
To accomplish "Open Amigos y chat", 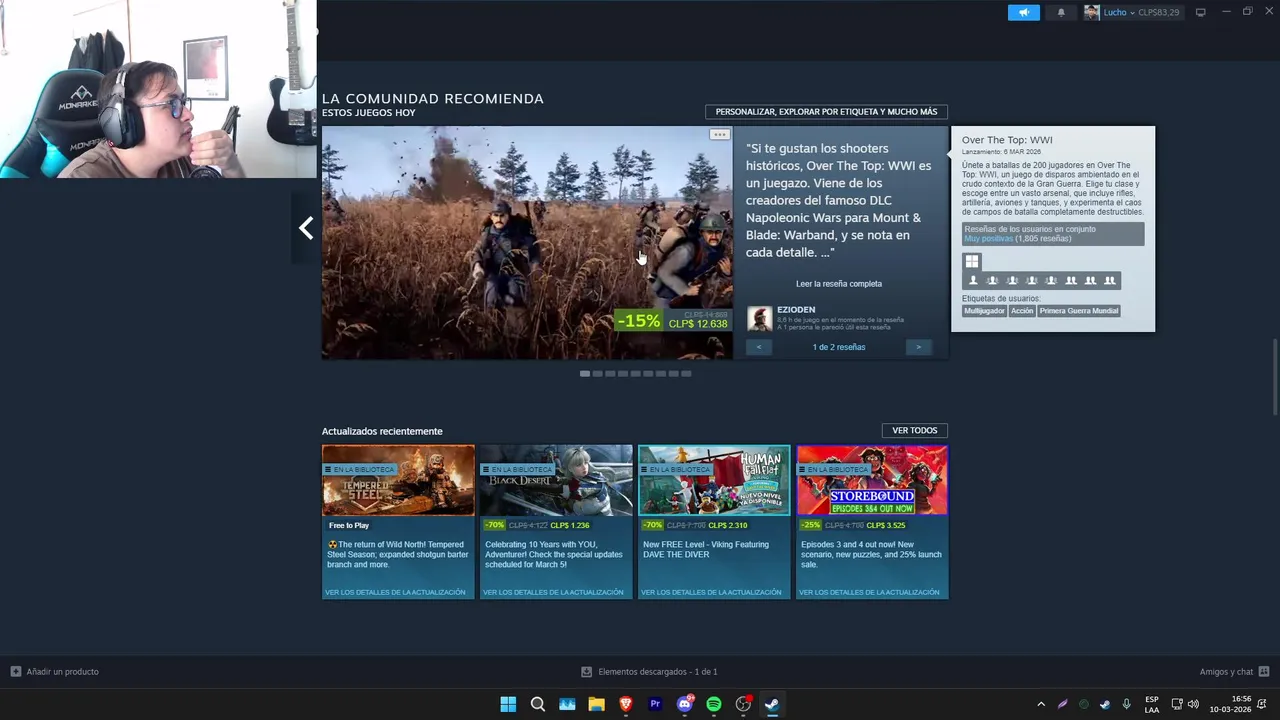I will click(1234, 672).
